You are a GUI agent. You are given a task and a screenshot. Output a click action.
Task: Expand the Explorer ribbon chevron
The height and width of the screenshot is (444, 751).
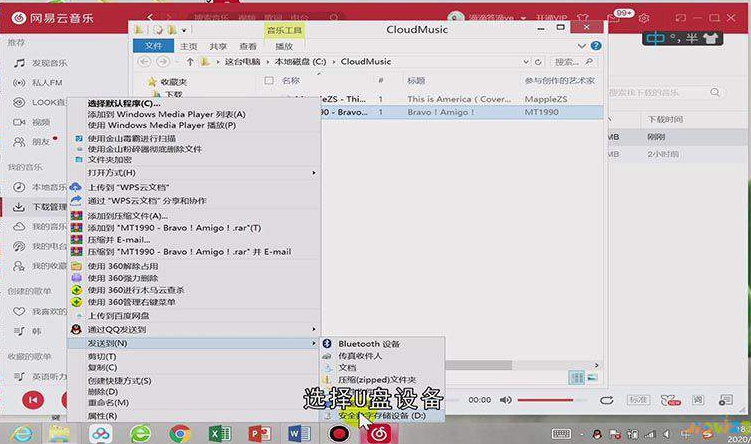(x=581, y=46)
